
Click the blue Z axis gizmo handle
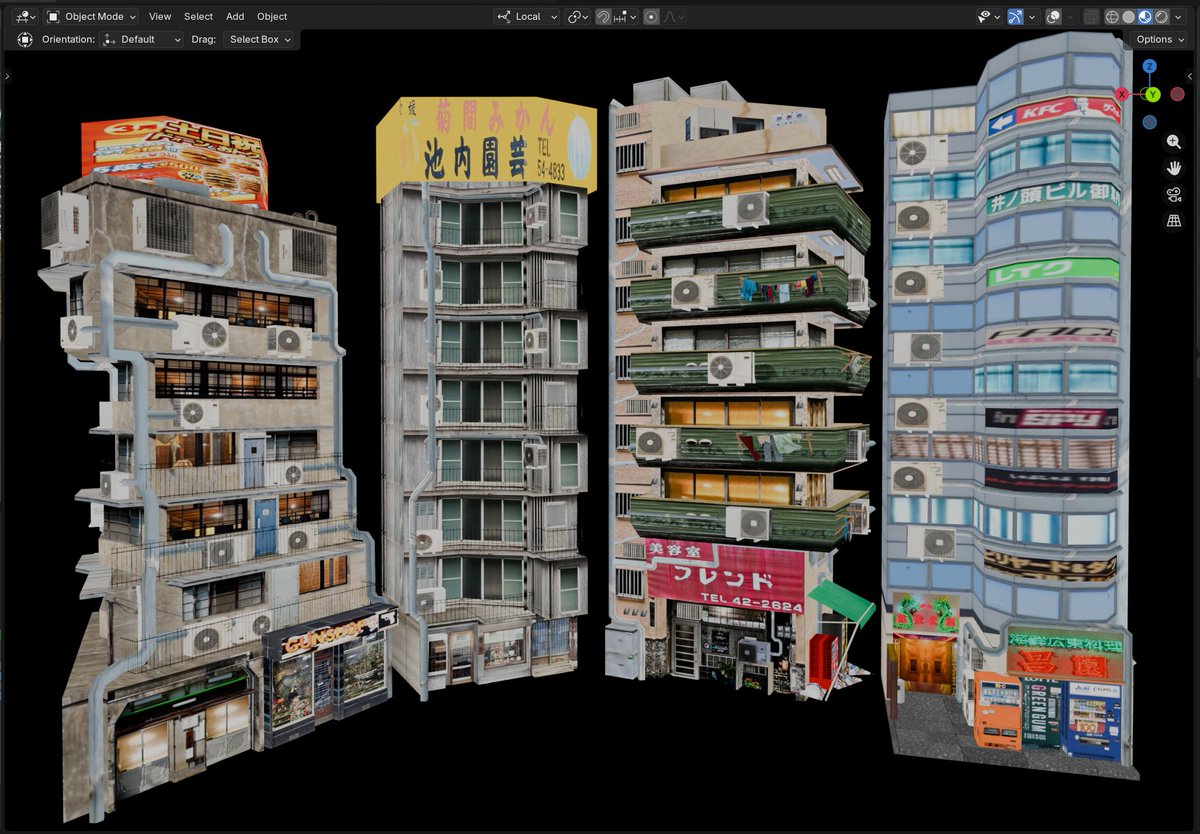(1150, 66)
